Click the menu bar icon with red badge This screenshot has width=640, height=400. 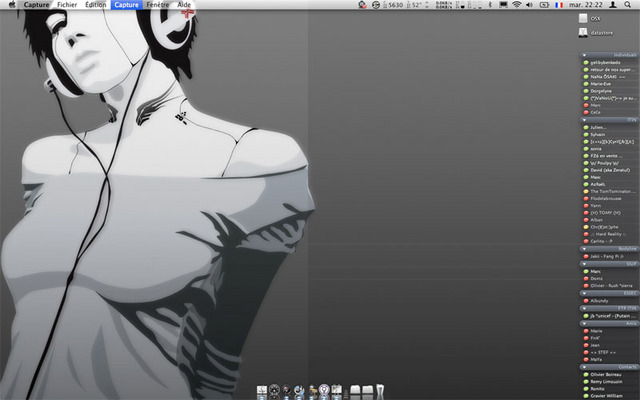(362, 5)
